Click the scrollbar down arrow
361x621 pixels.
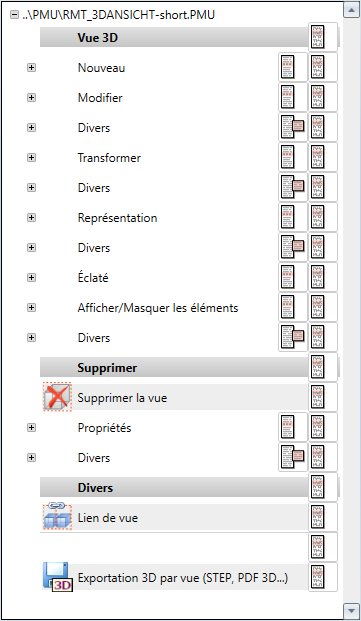click(x=351, y=610)
